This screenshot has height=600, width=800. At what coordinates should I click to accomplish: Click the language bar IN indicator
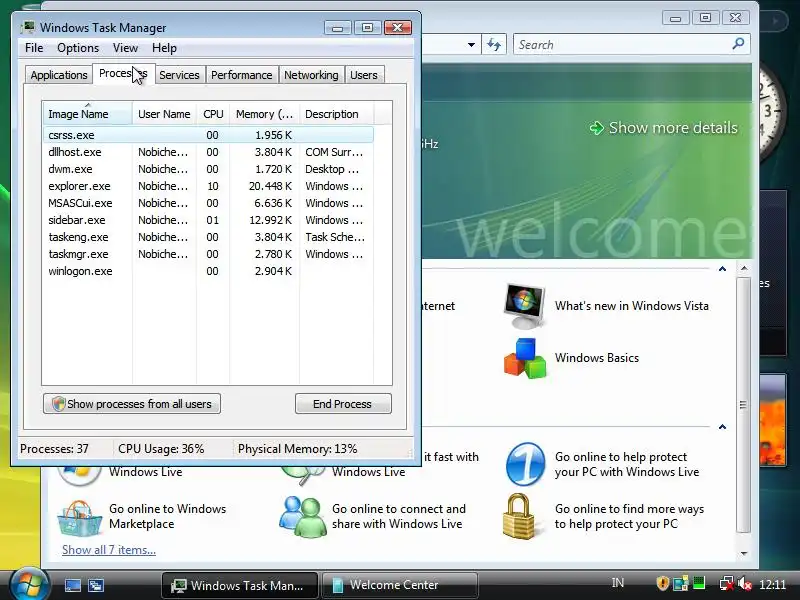tap(617, 583)
